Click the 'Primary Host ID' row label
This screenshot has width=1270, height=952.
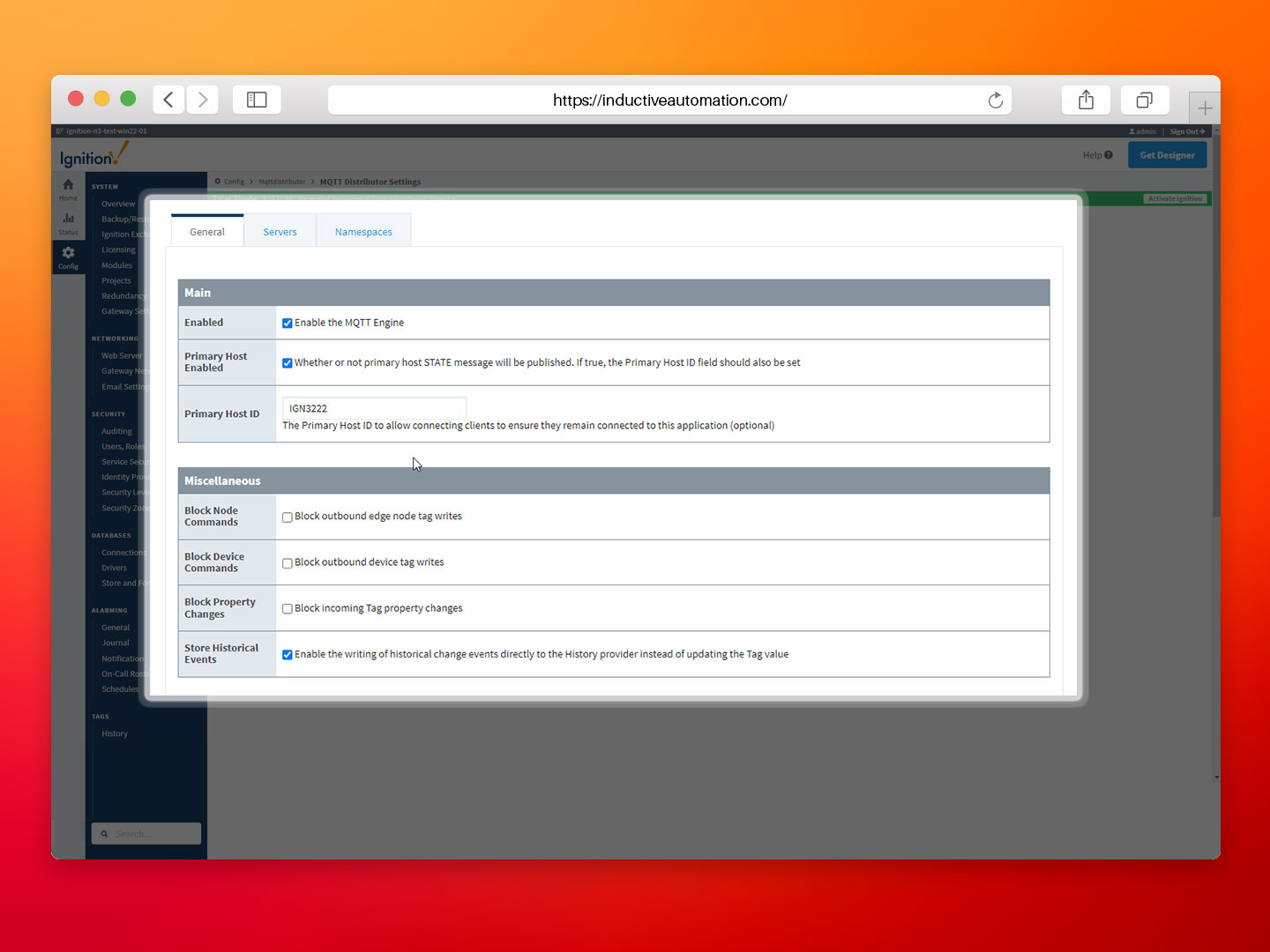point(222,413)
